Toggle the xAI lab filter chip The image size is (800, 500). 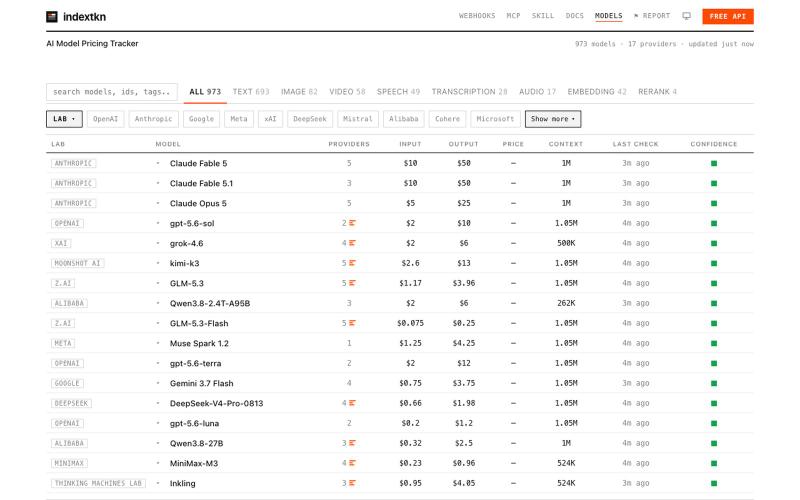click(x=270, y=119)
